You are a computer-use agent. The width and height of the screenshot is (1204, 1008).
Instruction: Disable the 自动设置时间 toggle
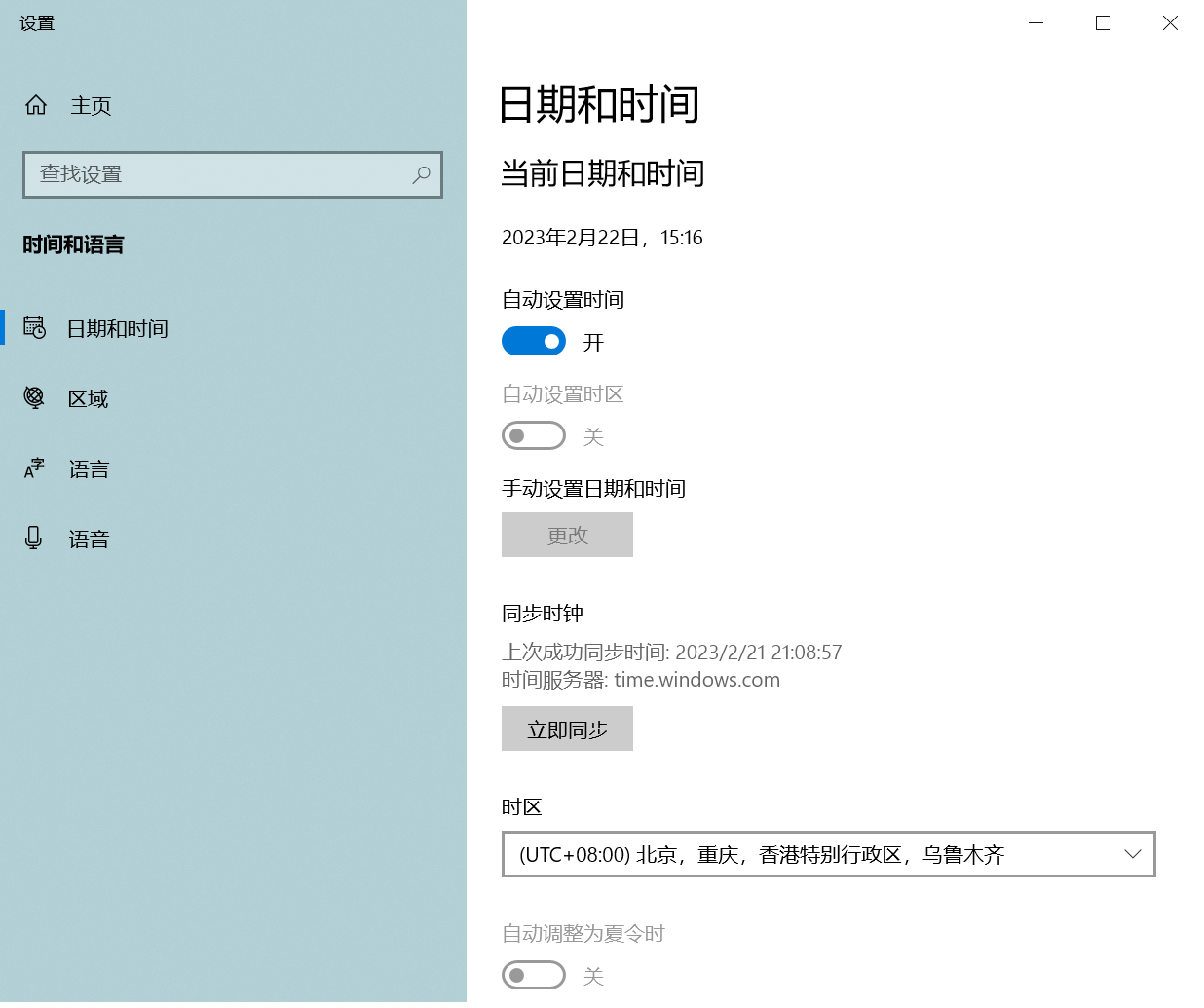click(534, 341)
